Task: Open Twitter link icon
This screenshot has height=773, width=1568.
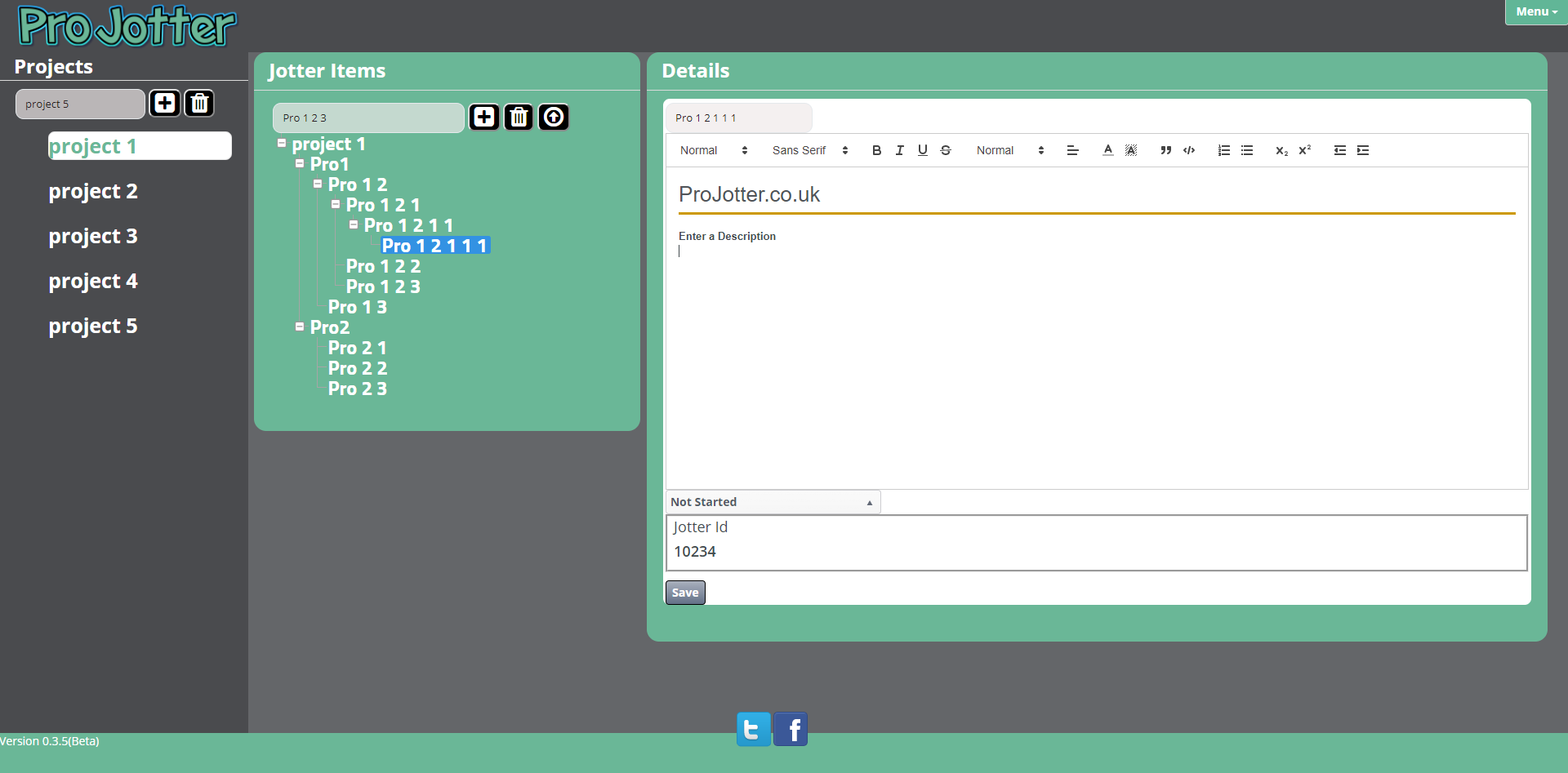Action: click(753, 729)
